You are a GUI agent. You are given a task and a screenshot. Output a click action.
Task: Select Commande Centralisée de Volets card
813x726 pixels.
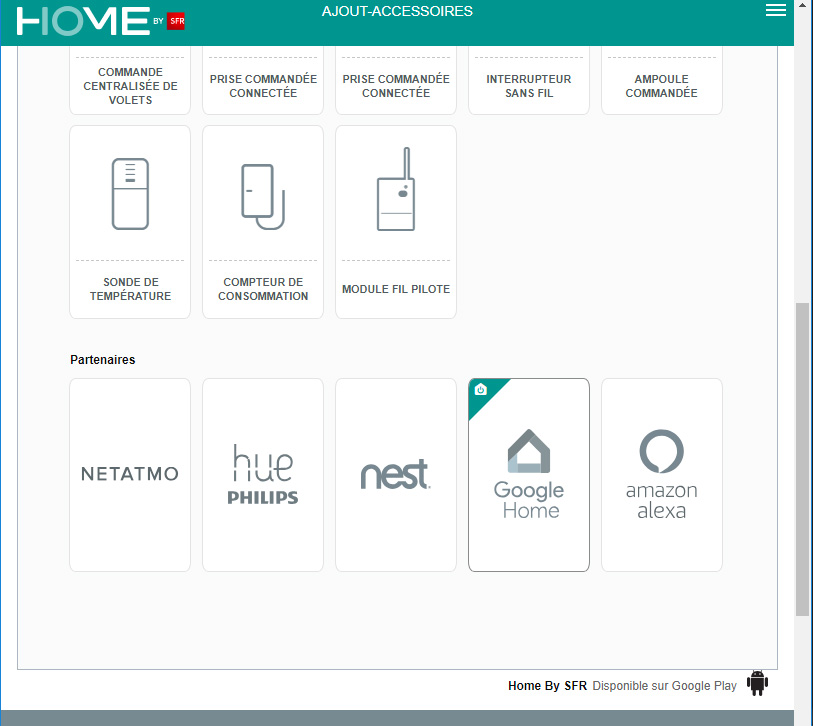(x=130, y=86)
